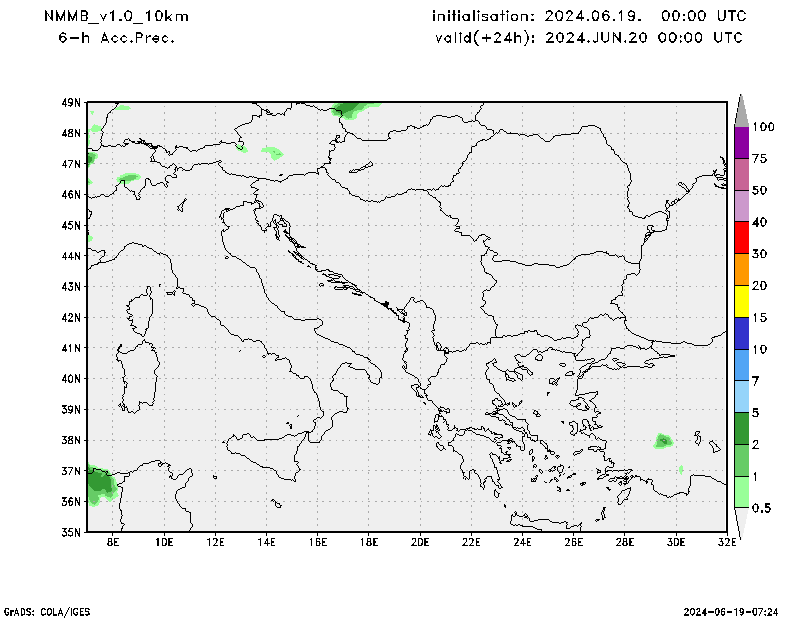Image resolution: width=800 pixels, height=618 pixels.
Task: Click the red 30–40 legend color band
Action: point(741,238)
